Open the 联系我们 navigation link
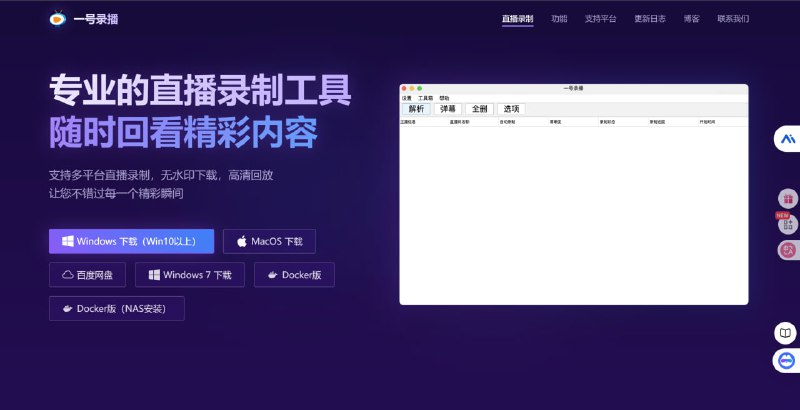This screenshot has height=410, width=800. coord(732,19)
